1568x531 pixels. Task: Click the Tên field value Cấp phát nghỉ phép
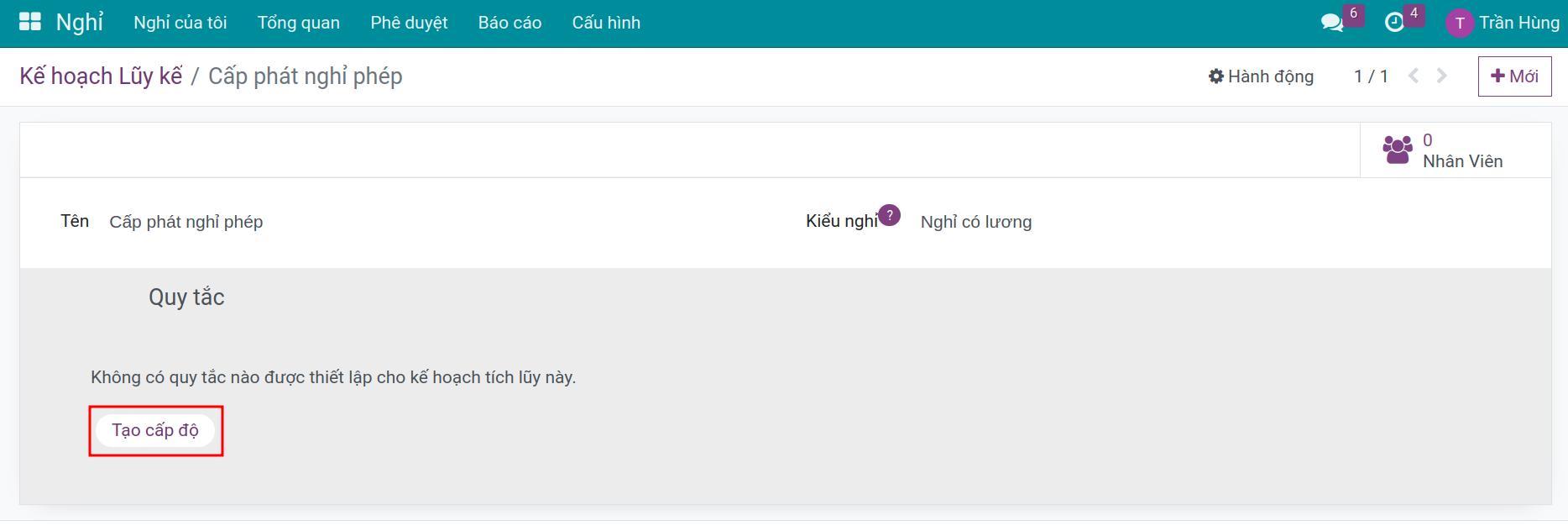click(x=186, y=222)
